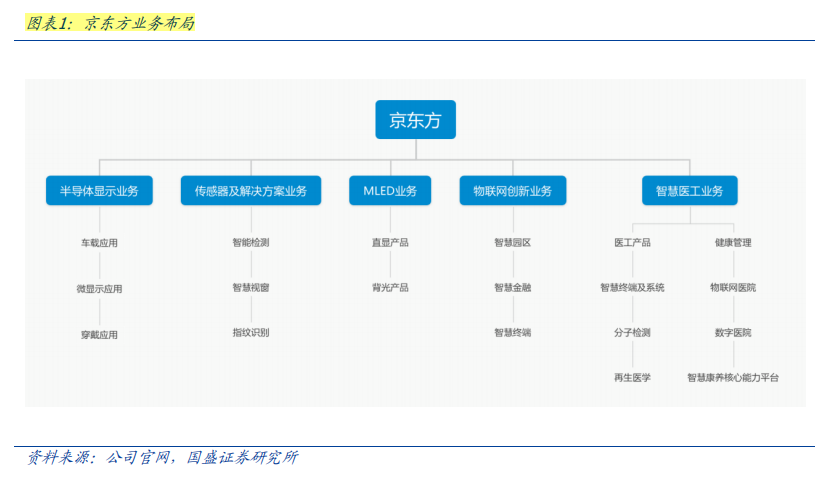Click the highlighted title 图表1: 京东方业务布局
The width and height of the screenshot is (837, 483).
(110, 23)
